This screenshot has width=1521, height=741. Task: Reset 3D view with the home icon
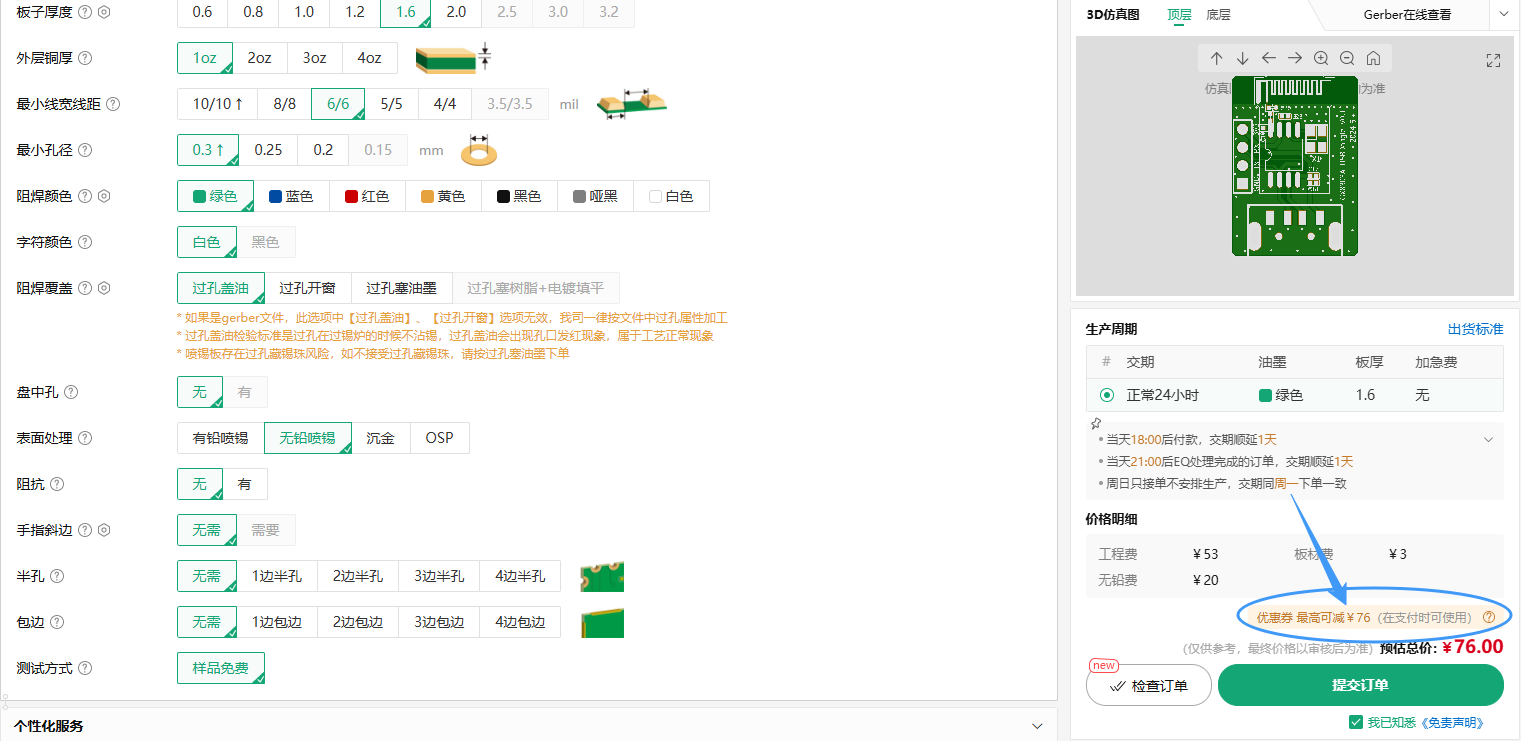(x=1373, y=58)
